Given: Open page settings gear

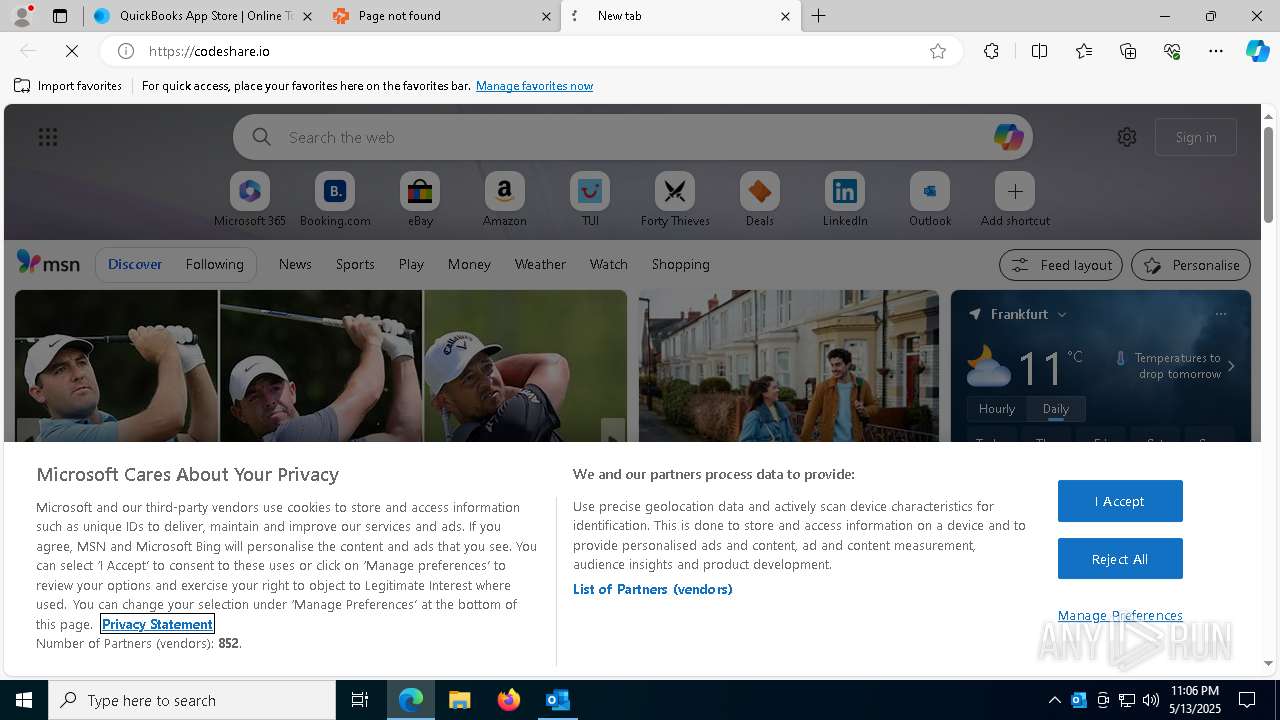Looking at the screenshot, I should pyautogui.click(x=1127, y=137).
